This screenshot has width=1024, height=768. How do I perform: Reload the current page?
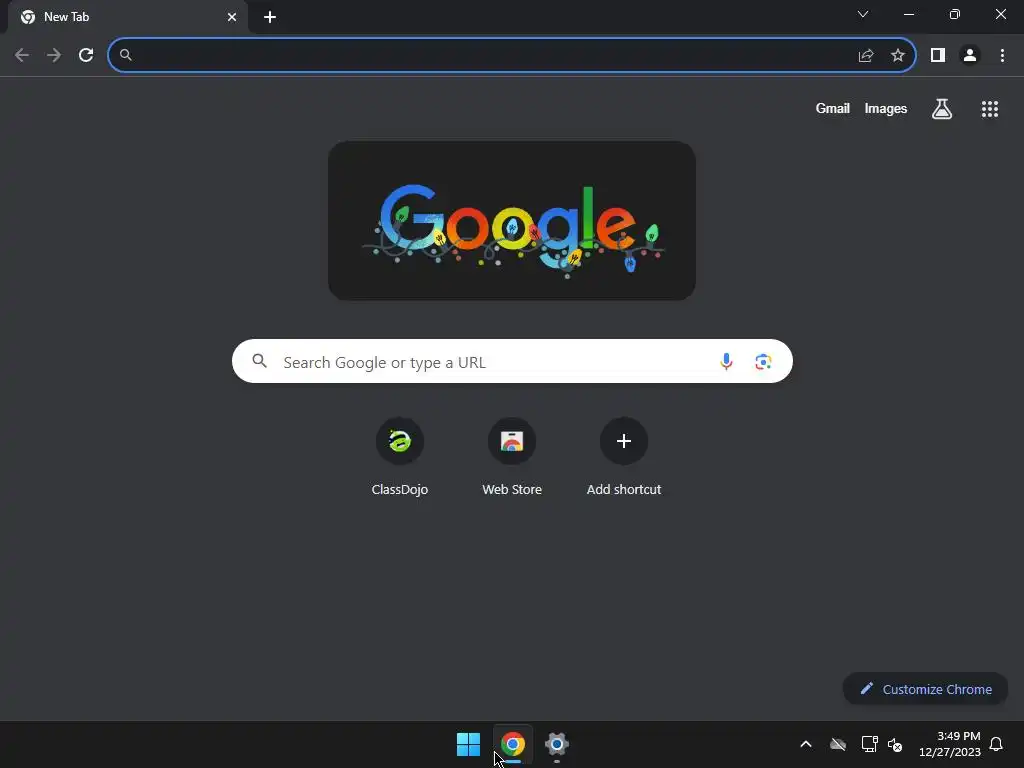pos(86,56)
